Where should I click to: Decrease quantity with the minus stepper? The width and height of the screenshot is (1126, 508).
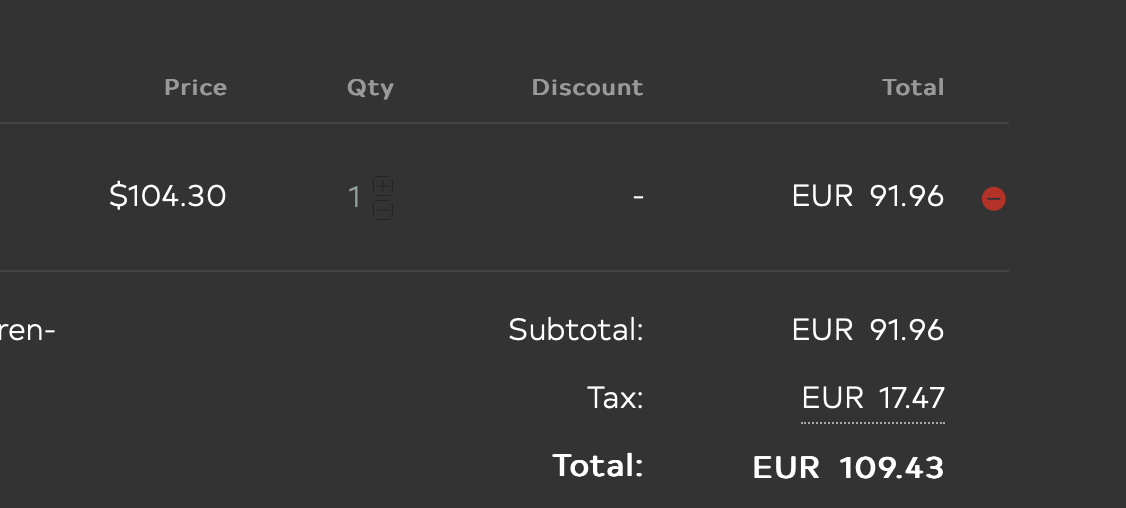383,210
